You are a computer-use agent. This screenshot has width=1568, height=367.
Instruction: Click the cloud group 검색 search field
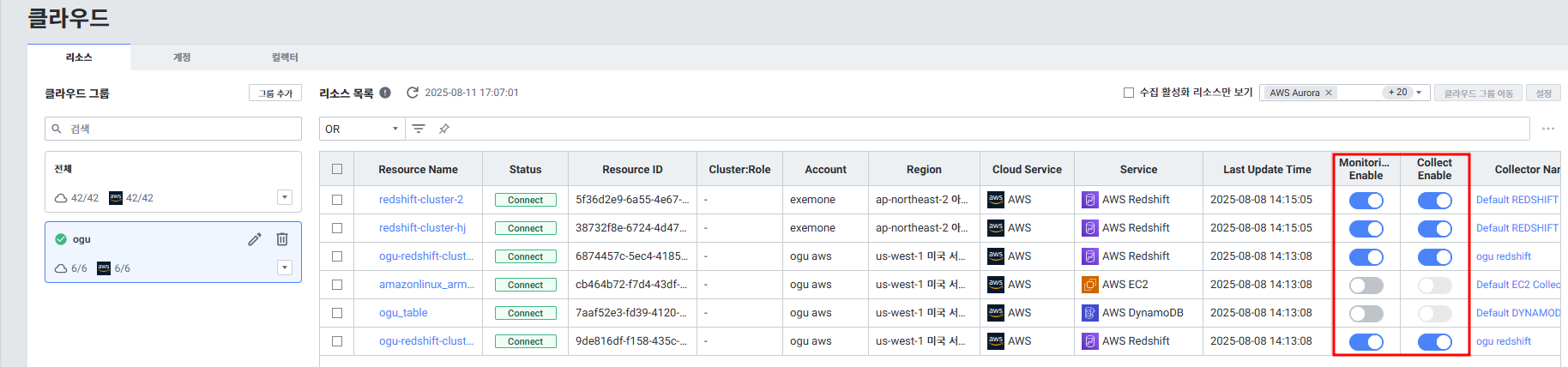173,129
